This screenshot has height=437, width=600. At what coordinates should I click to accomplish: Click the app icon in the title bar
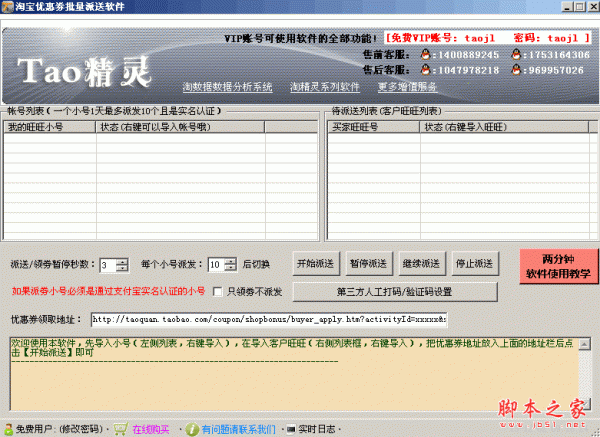click(x=7, y=7)
